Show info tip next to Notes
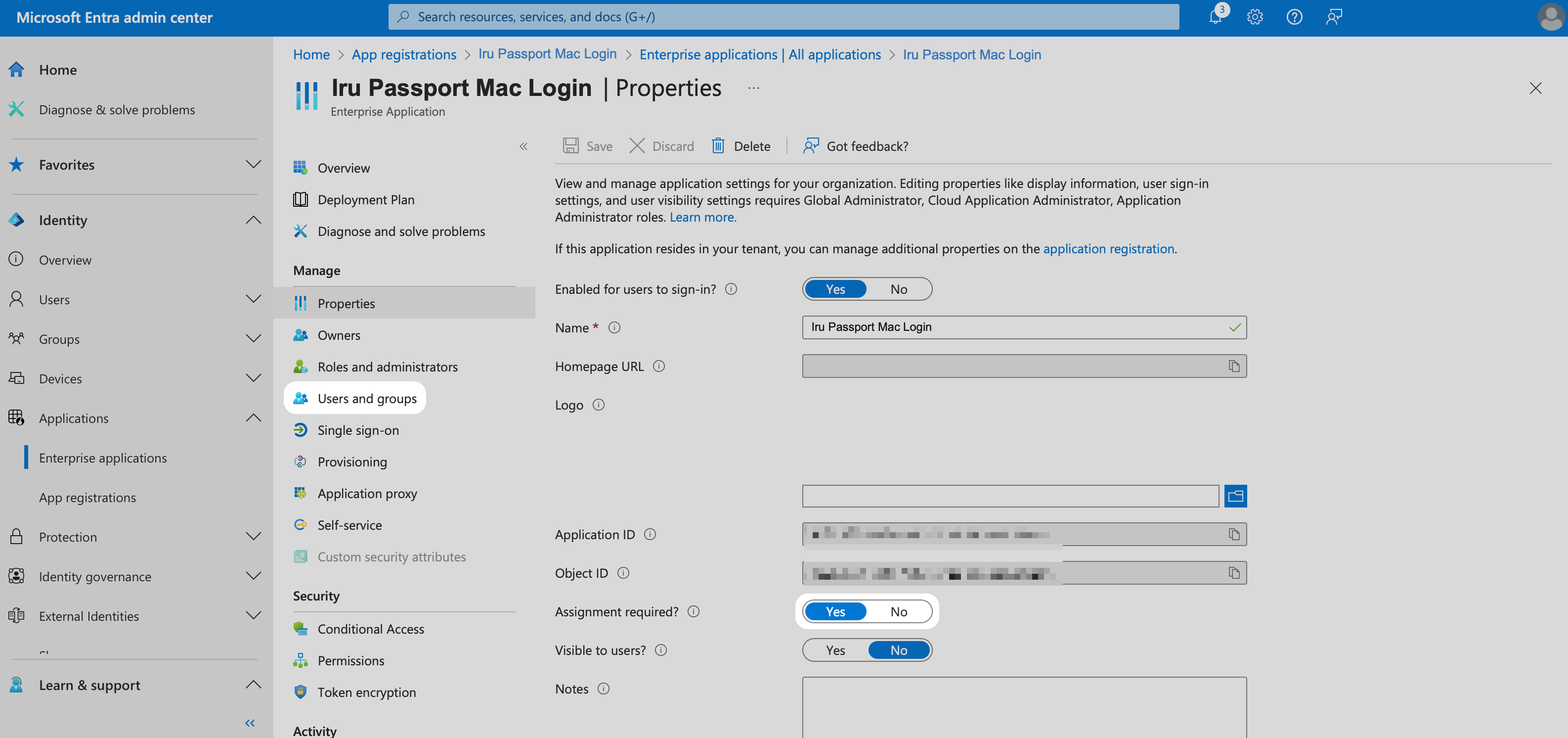The height and width of the screenshot is (738, 1568). (x=603, y=689)
